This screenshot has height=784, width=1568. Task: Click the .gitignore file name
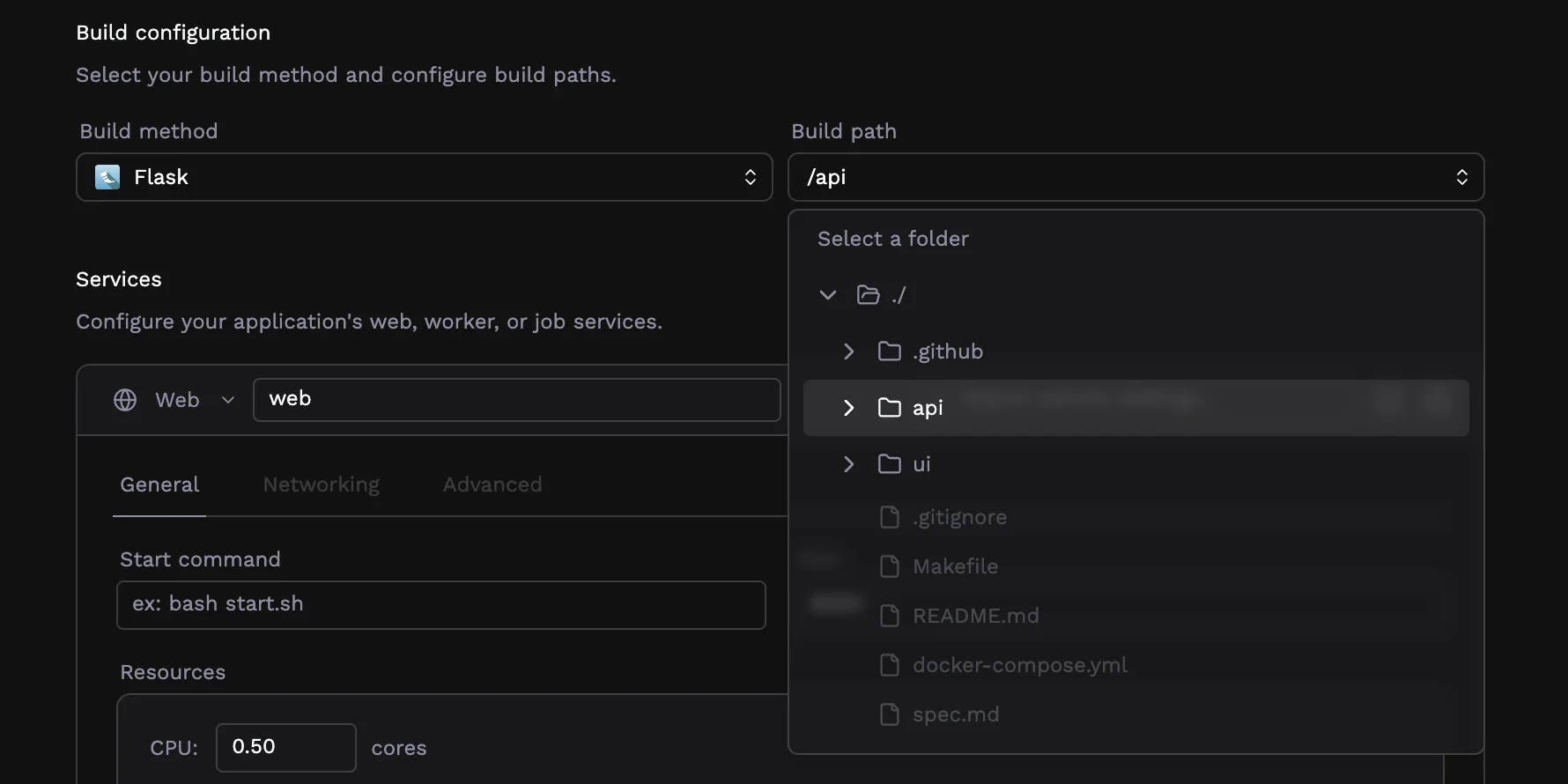[x=959, y=517]
